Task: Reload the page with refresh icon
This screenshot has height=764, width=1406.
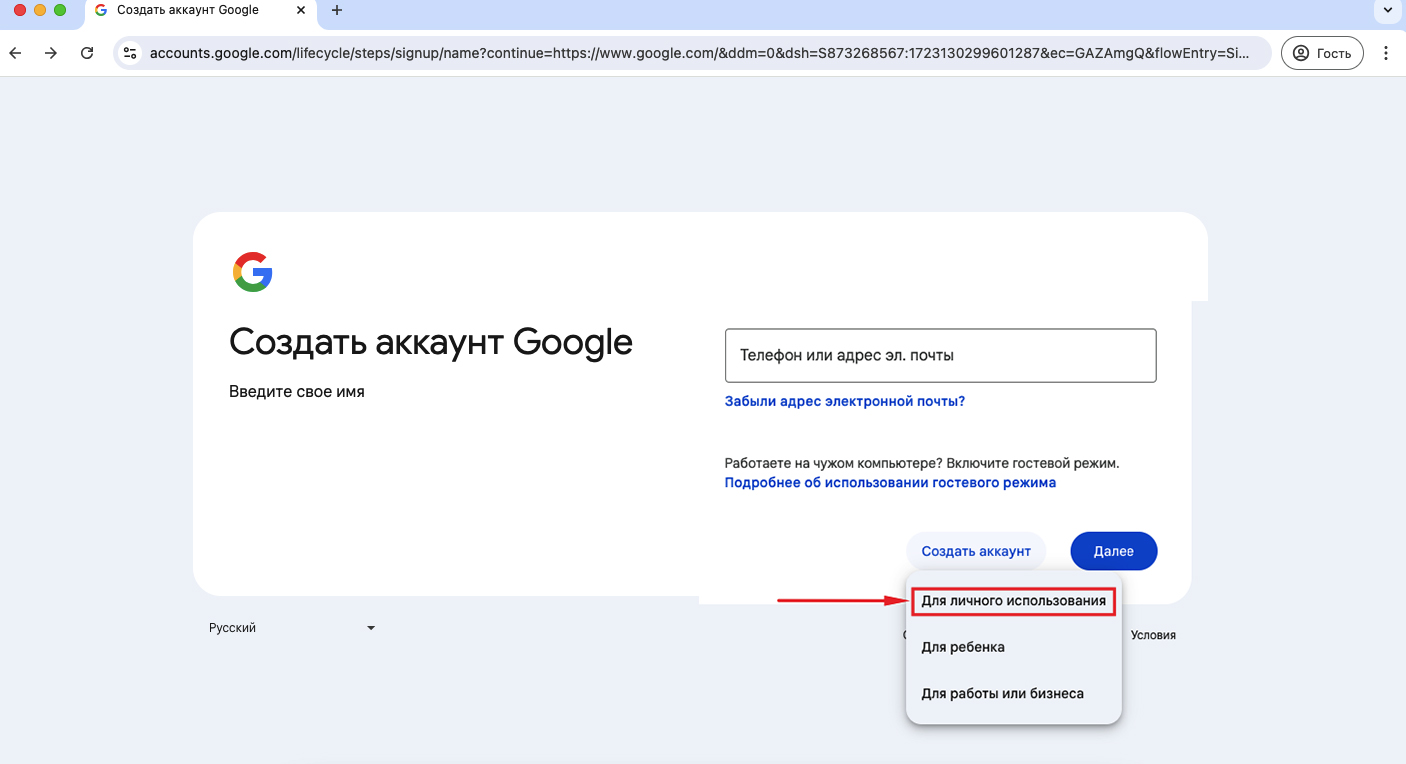Action: click(87, 53)
